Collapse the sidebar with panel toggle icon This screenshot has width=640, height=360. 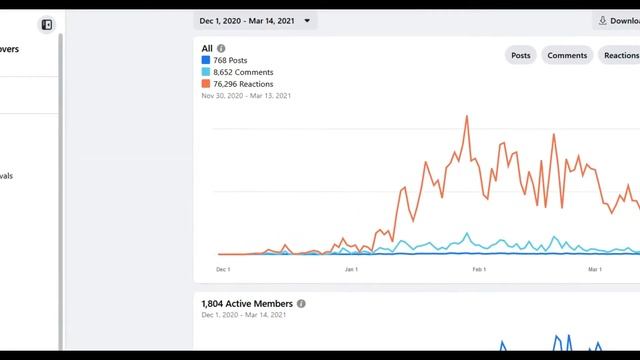pyautogui.click(x=47, y=25)
